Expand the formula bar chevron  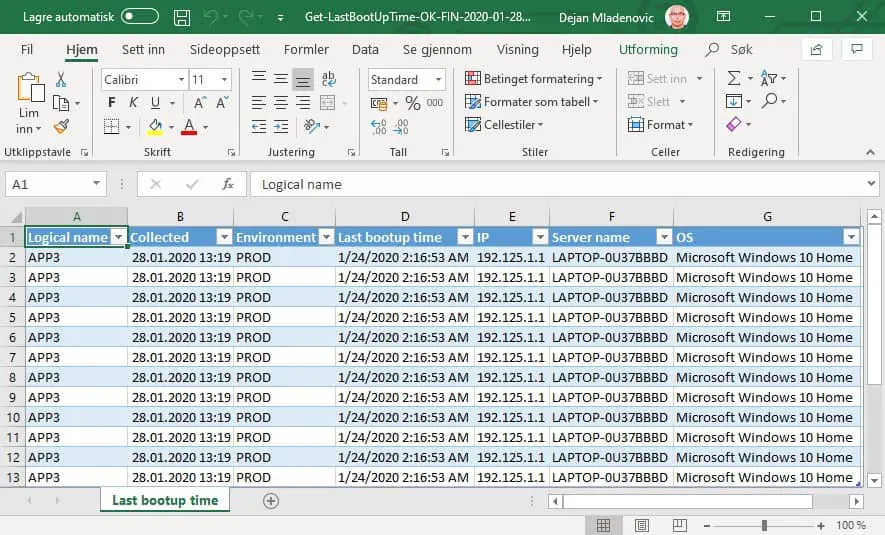pos(871,183)
